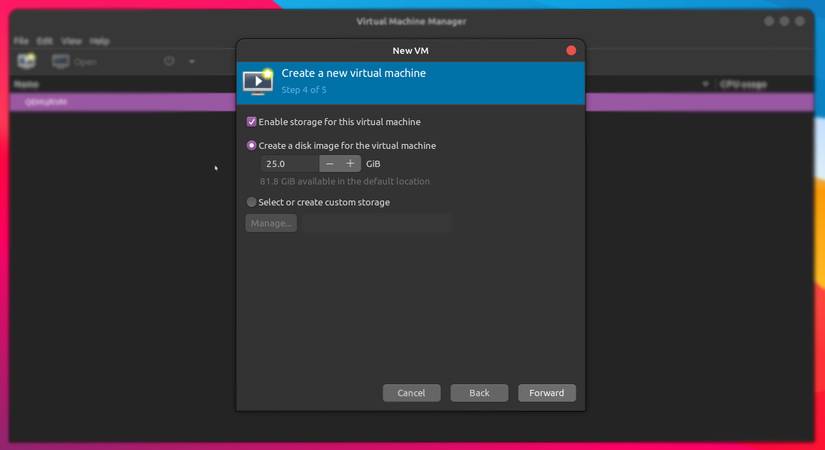Open the column dropdown arrow beside CPU usage

[705, 84]
